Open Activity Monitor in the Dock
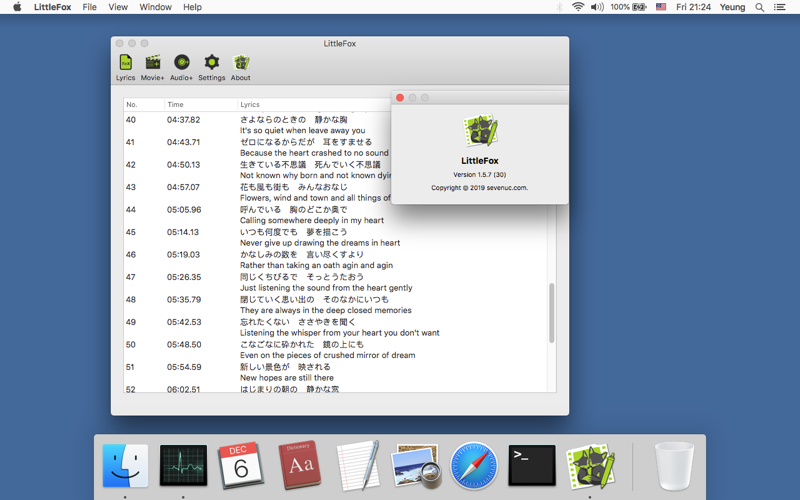800x500 pixels. [183, 465]
